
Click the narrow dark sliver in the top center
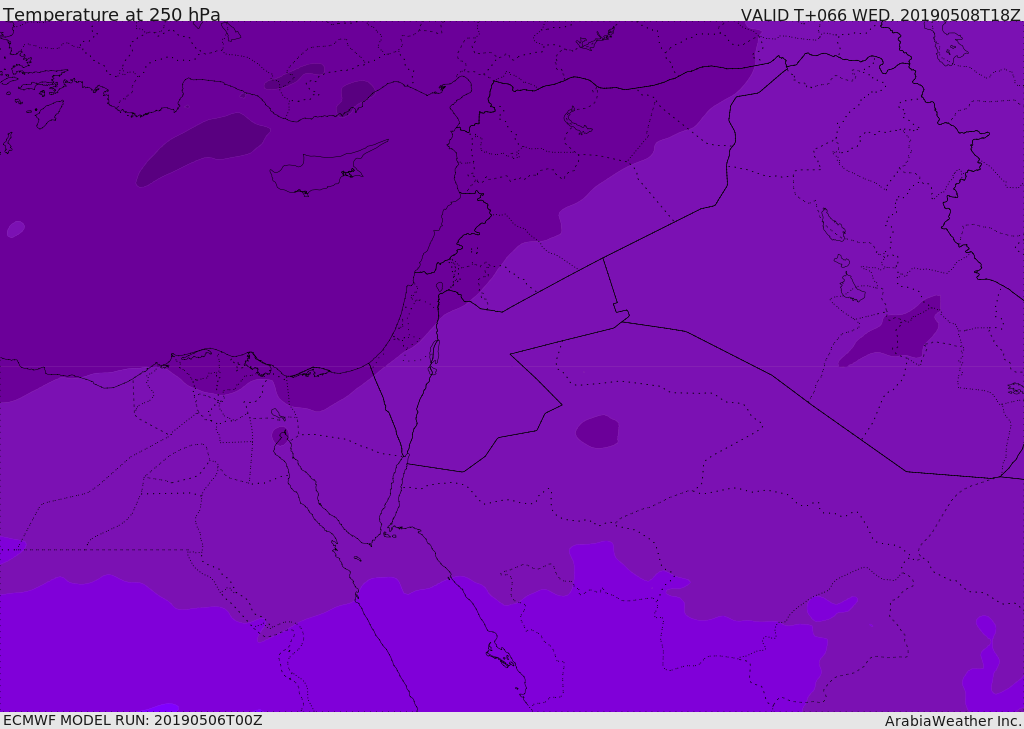[x=297, y=75]
